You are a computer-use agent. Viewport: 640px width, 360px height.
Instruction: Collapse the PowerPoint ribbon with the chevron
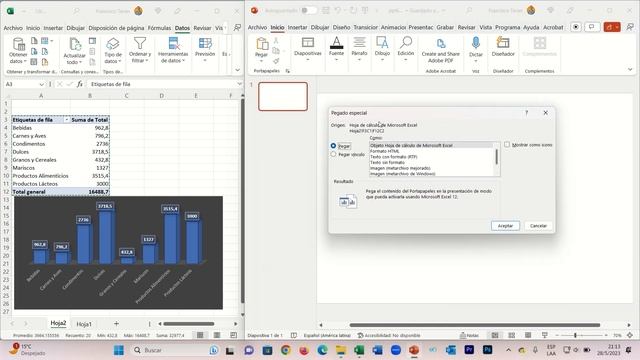630,70
